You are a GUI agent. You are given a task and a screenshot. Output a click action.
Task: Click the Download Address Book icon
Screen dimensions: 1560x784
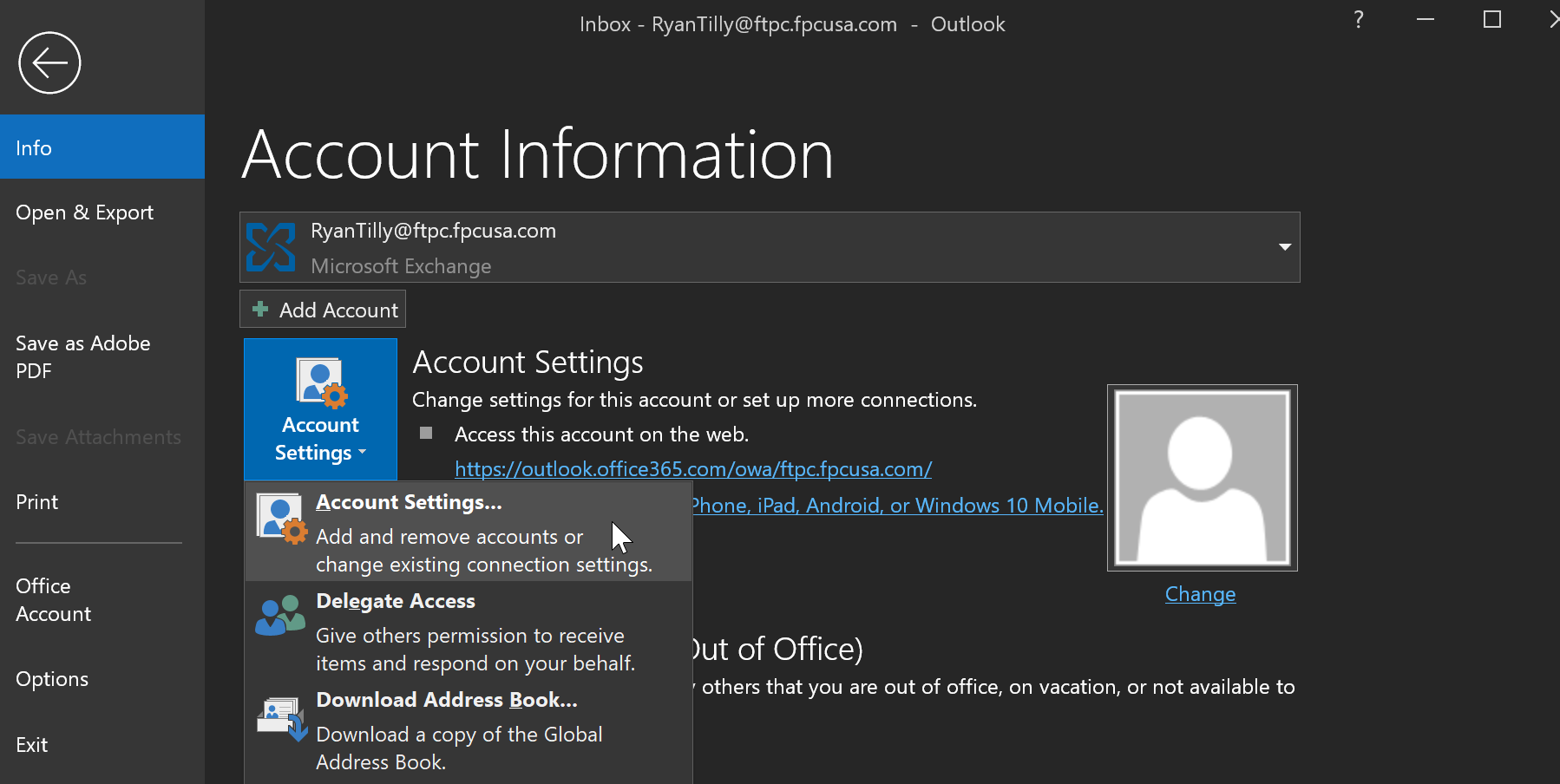(282, 718)
